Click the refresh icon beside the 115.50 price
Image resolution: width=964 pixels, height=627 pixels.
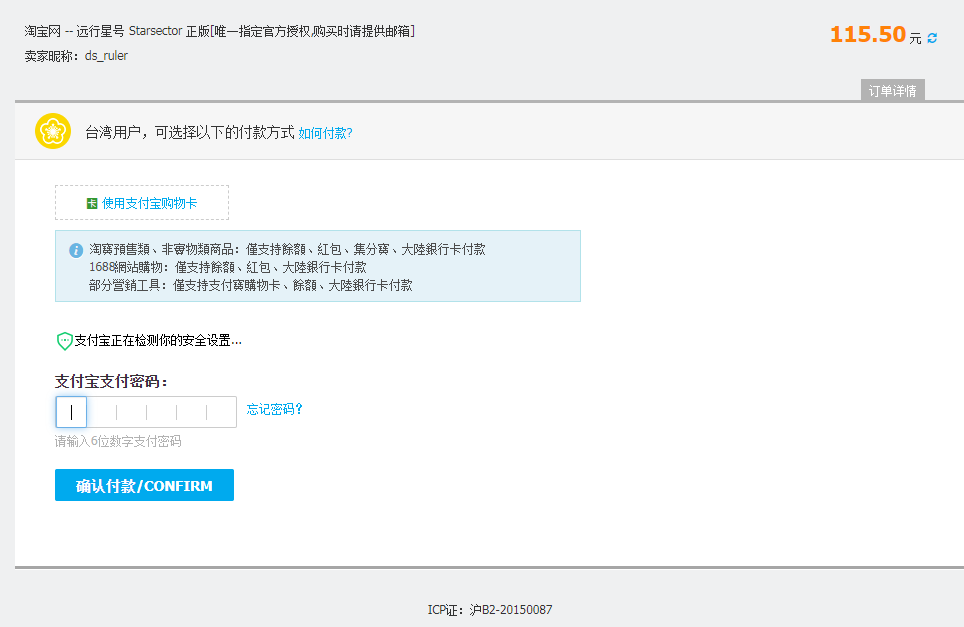click(932, 38)
